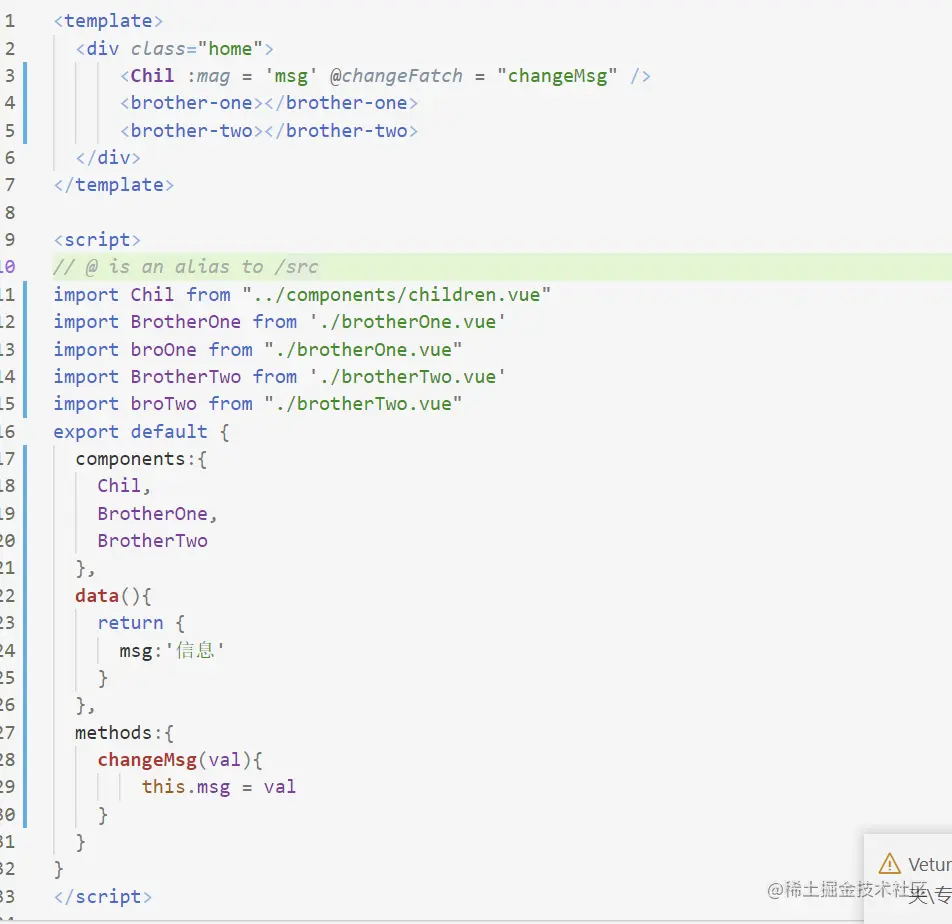Click the @changeFatch event listener
This screenshot has height=924, width=952.
(x=396, y=76)
